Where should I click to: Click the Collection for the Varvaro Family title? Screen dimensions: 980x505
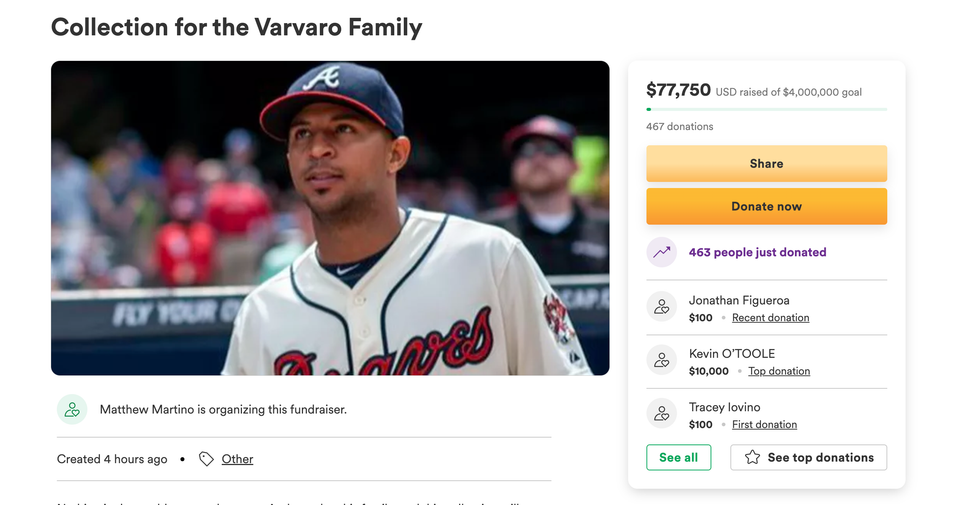(237, 27)
